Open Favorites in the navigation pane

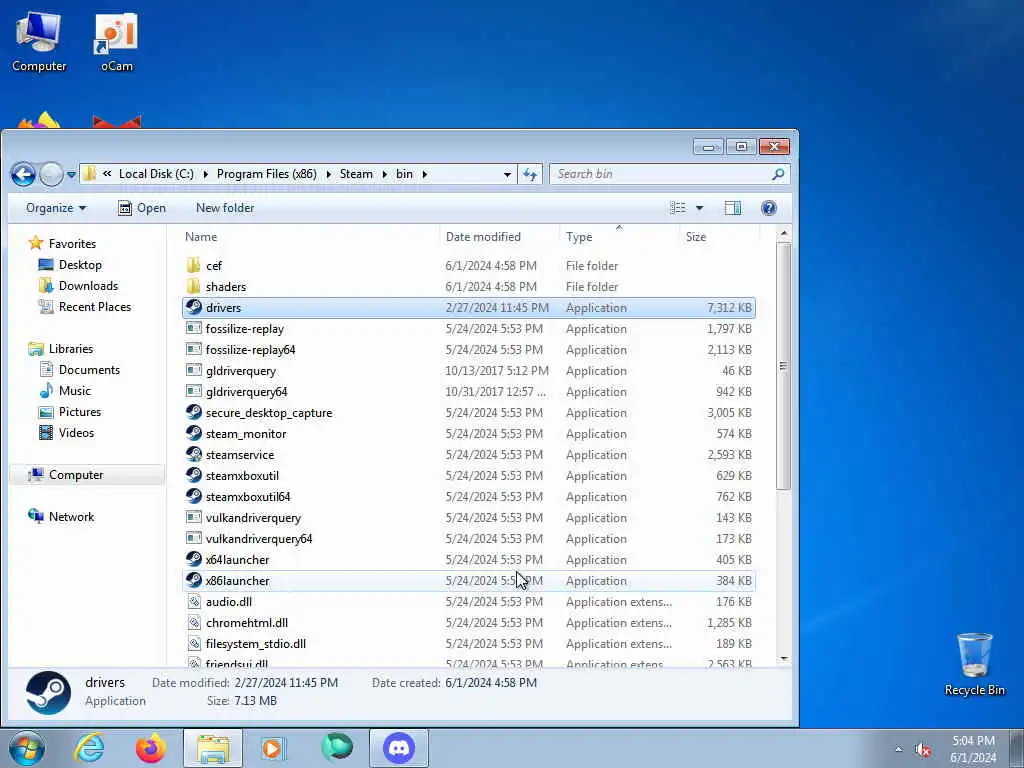point(72,243)
